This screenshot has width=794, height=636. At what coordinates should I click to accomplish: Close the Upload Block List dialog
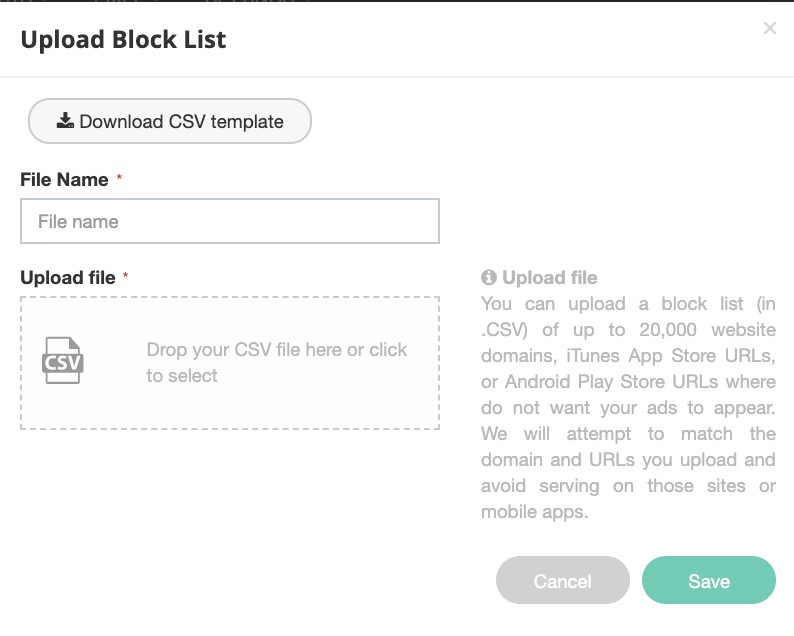click(770, 28)
